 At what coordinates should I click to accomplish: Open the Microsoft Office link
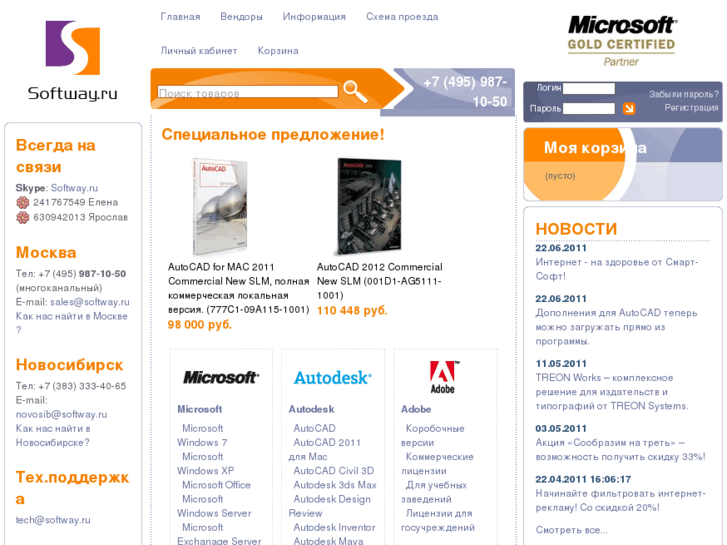(x=216, y=485)
